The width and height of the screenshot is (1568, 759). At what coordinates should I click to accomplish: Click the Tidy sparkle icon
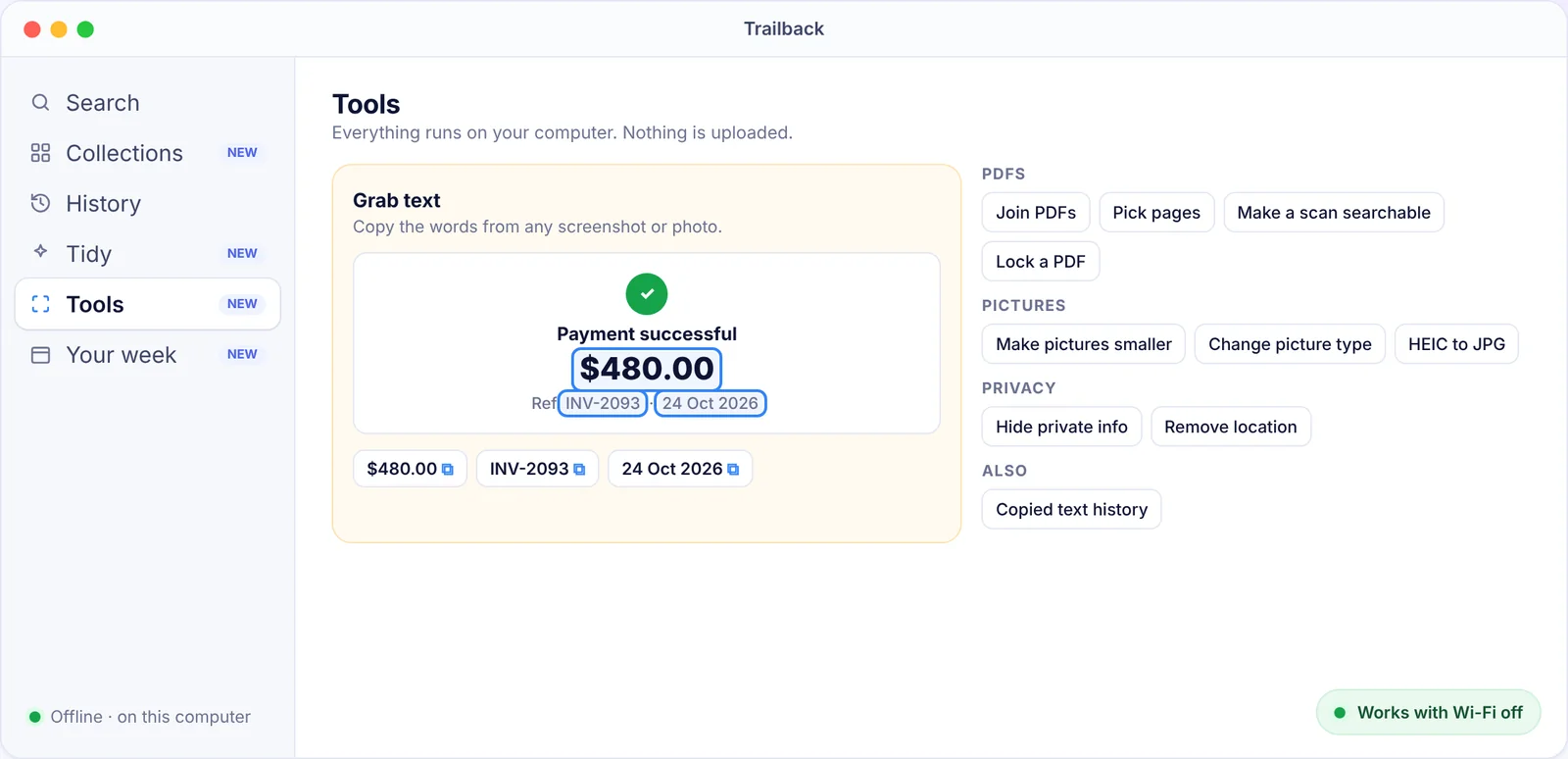tap(40, 252)
